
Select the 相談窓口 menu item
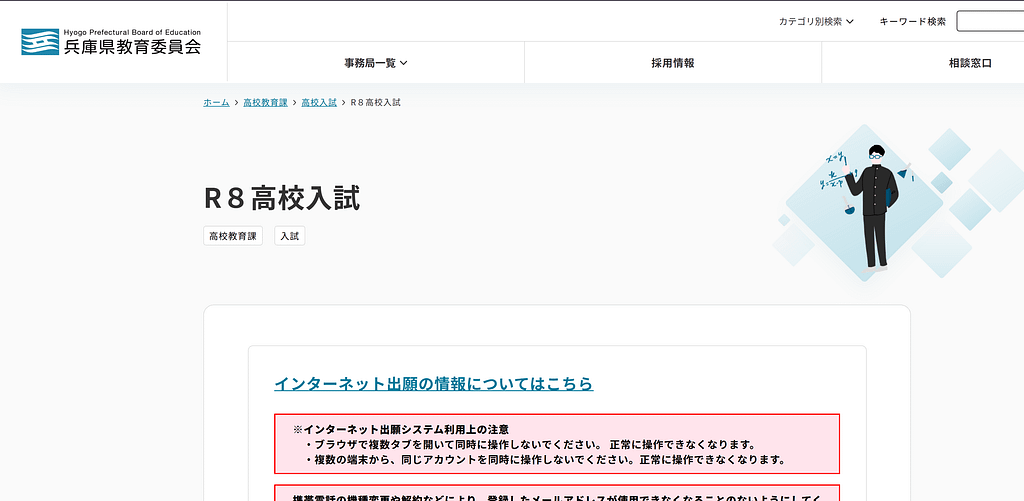(x=969, y=63)
